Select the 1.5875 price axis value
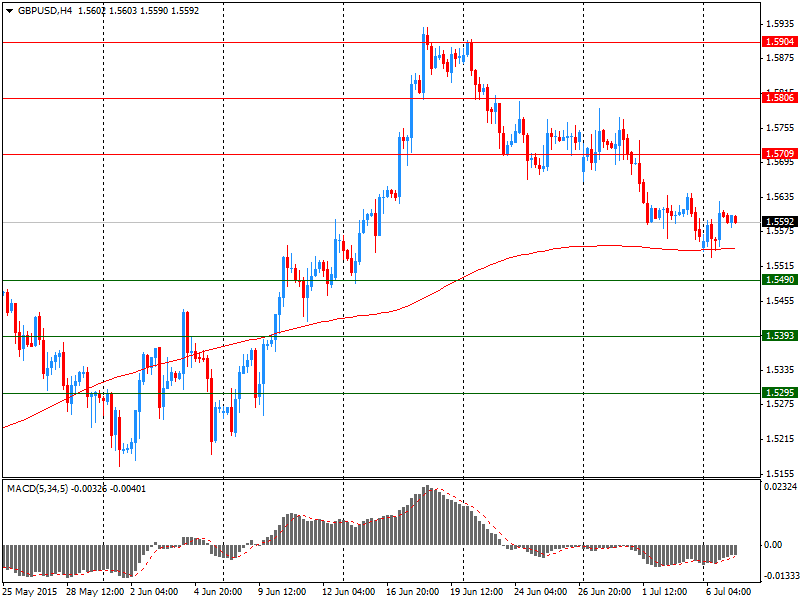 (x=780, y=58)
